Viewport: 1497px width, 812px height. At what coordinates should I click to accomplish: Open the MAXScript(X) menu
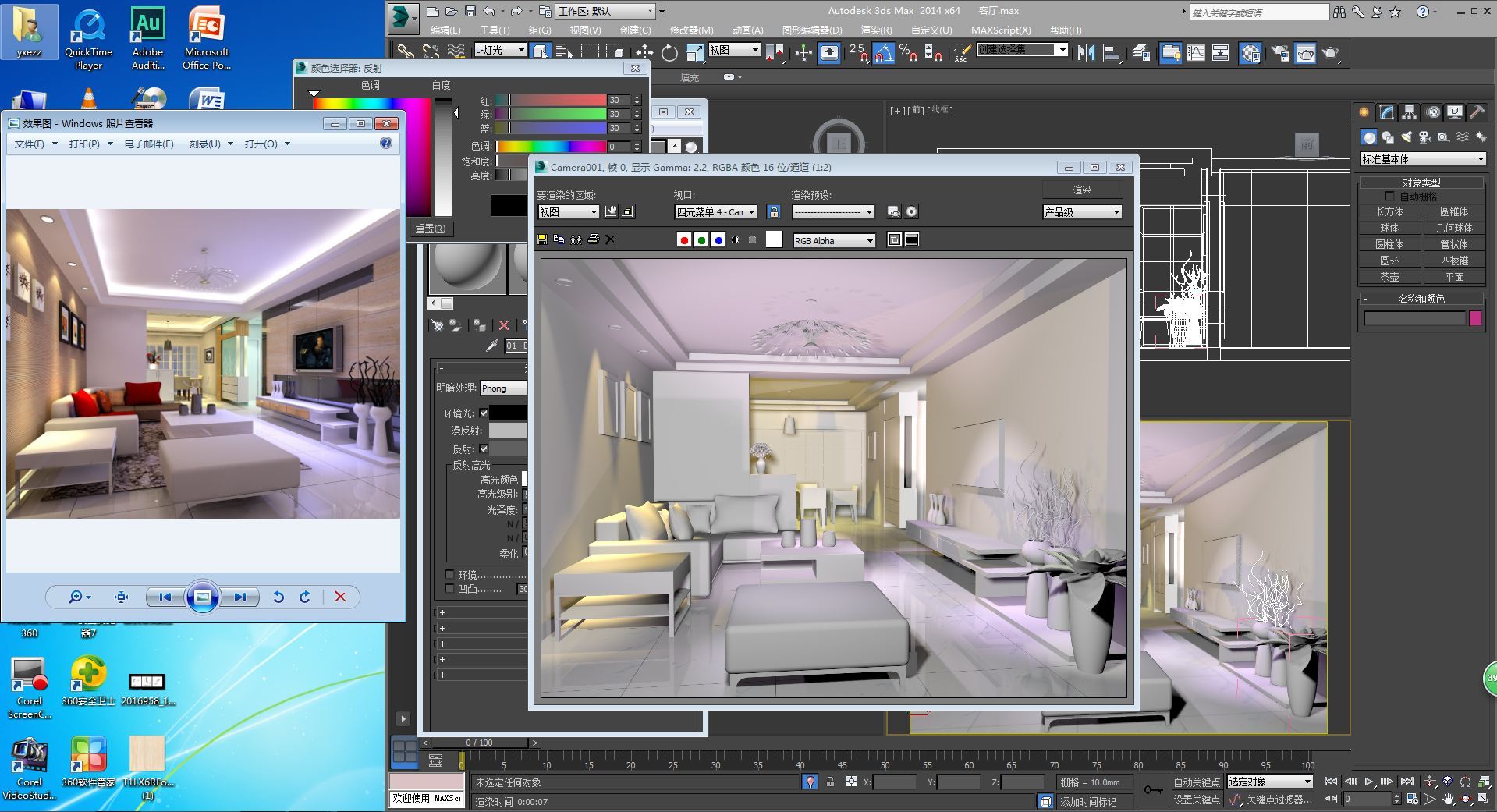coord(1001,30)
